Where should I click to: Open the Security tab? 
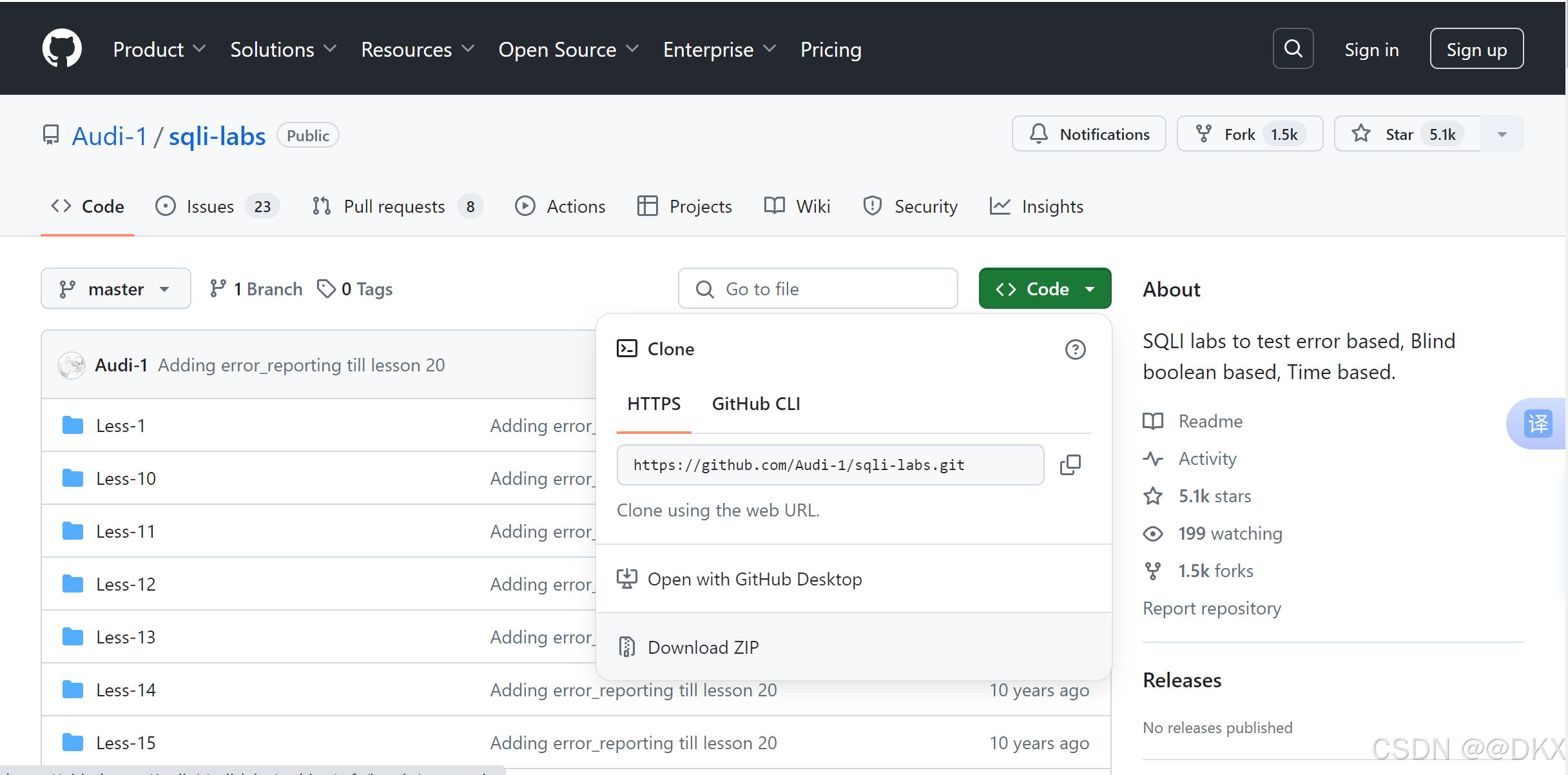pyautogui.click(x=910, y=206)
